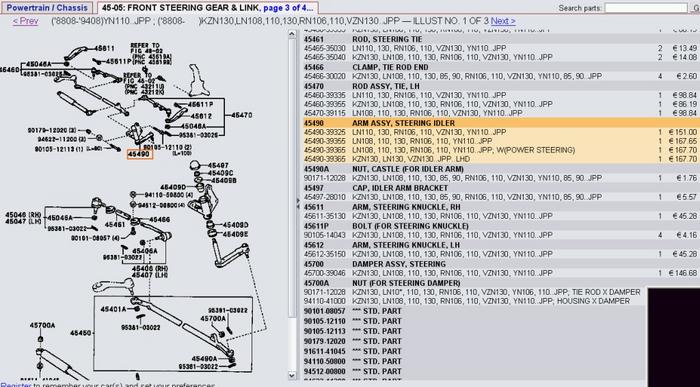Select highlighted callout 45490 in the diagram
The image size is (700, 387).
[140, 154]
